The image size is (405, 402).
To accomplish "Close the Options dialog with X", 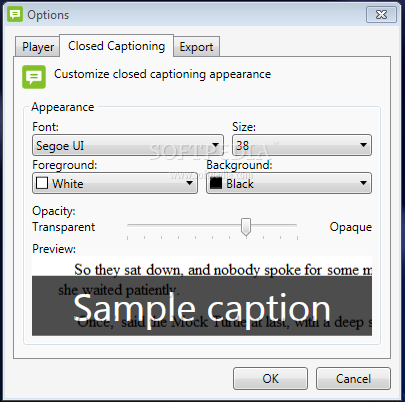I will 381,15.
